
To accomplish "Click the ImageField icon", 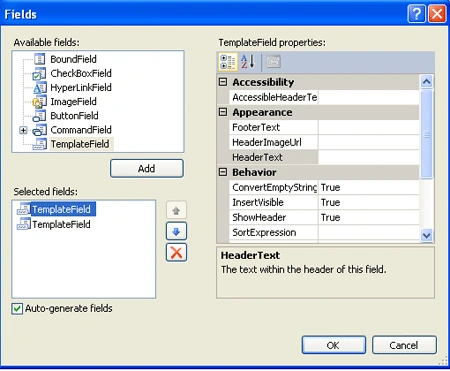I will click(39, 102).
